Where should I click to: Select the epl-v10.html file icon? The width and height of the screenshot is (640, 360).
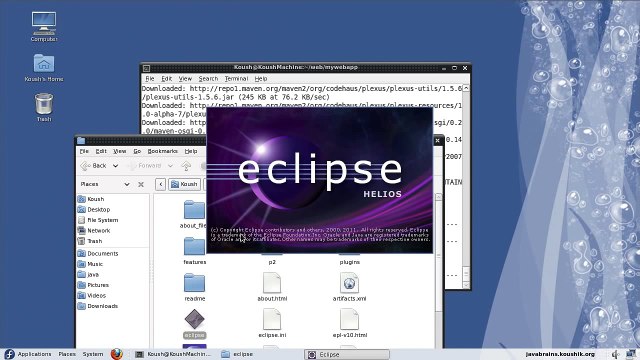click(x=349, y=319)
